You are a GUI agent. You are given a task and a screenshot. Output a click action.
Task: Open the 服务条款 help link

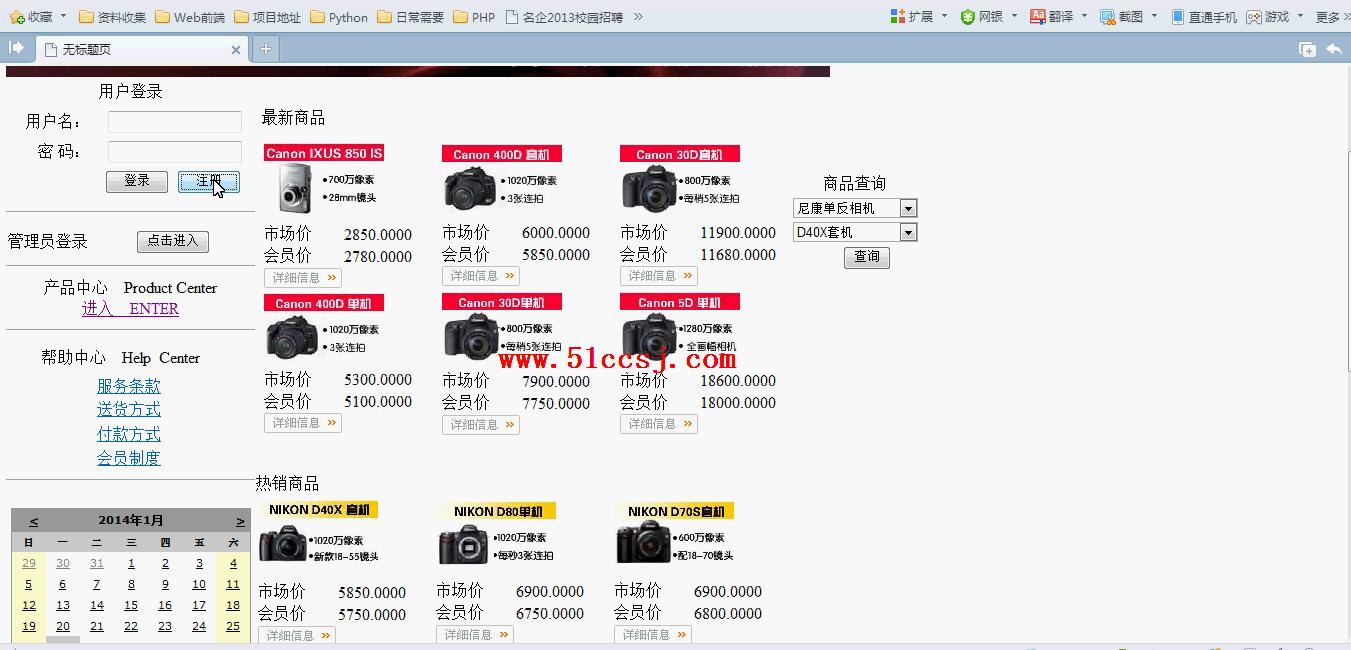129,386
